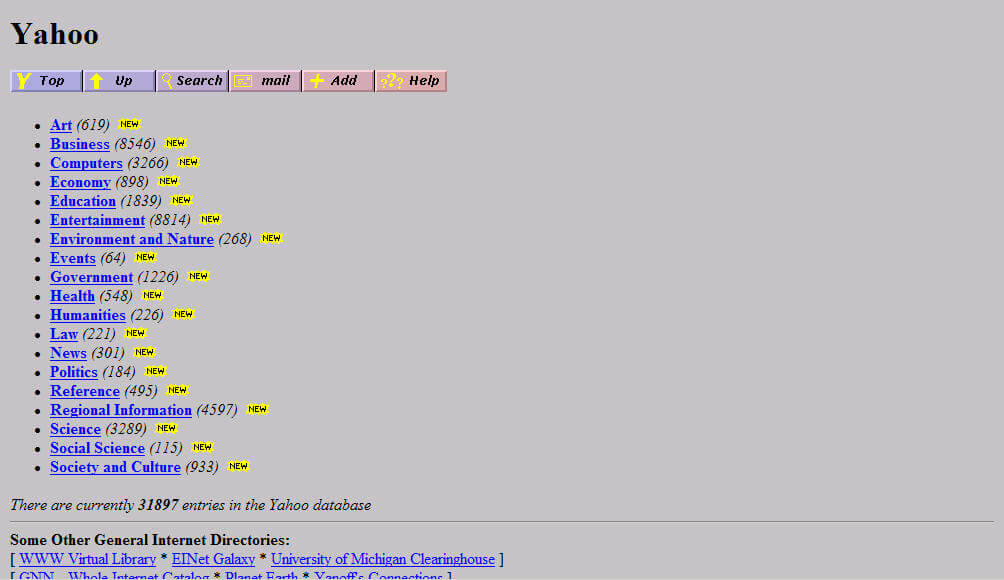Open the EINet Galaxy directory link
This screenshot has width=1004, height=580.
coord(213,559)
